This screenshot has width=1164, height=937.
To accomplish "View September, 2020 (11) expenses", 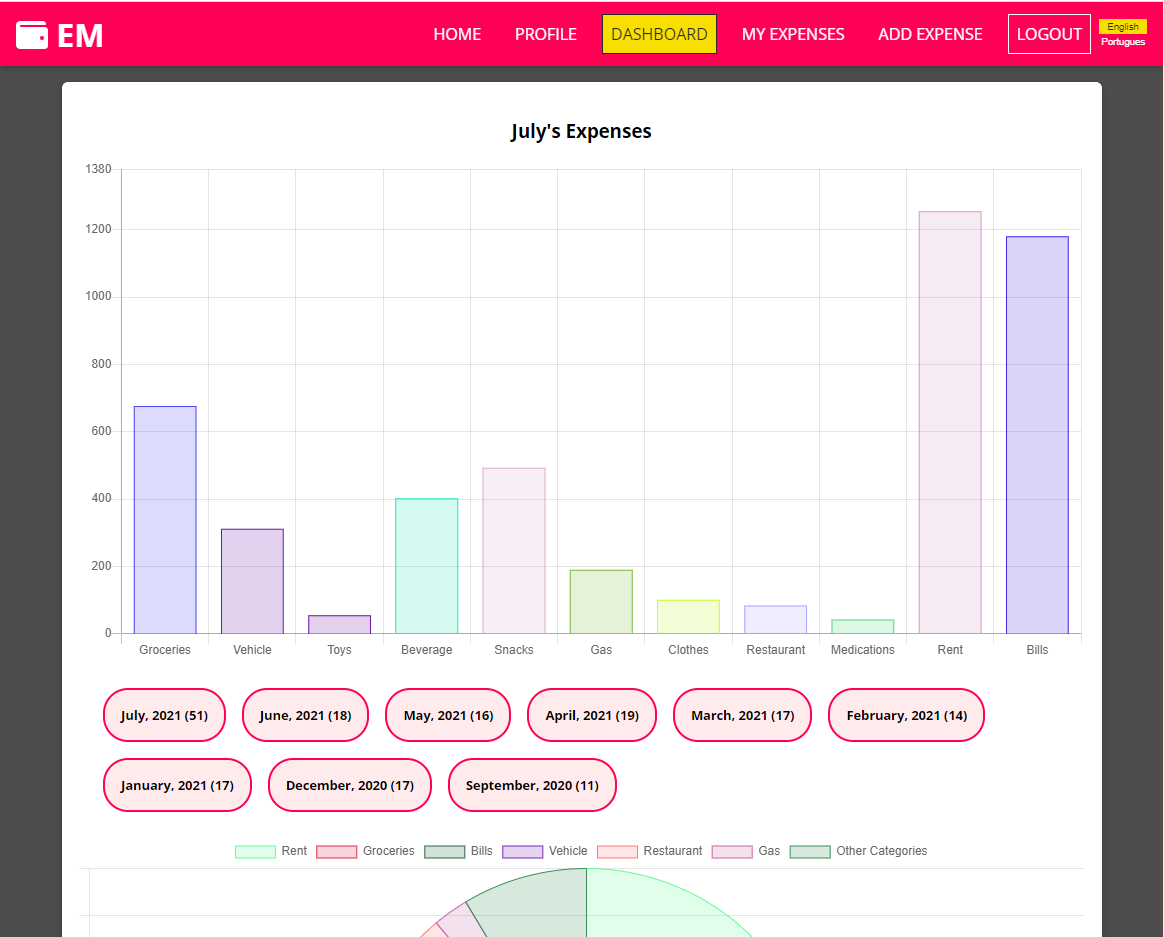I will pyautogui.click(x=532, y=785).
